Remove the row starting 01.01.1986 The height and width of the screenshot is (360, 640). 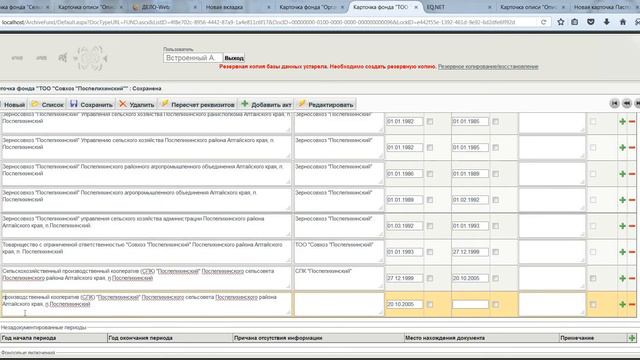(x=632, y=174)
